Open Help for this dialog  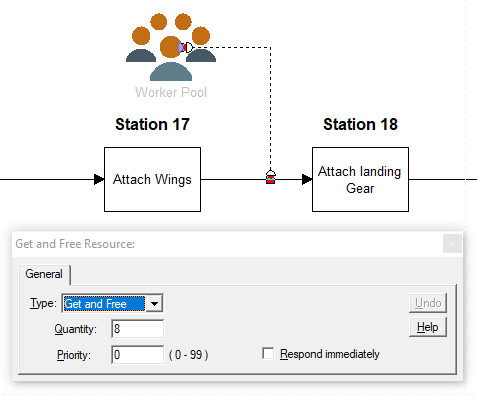[428, 327]
